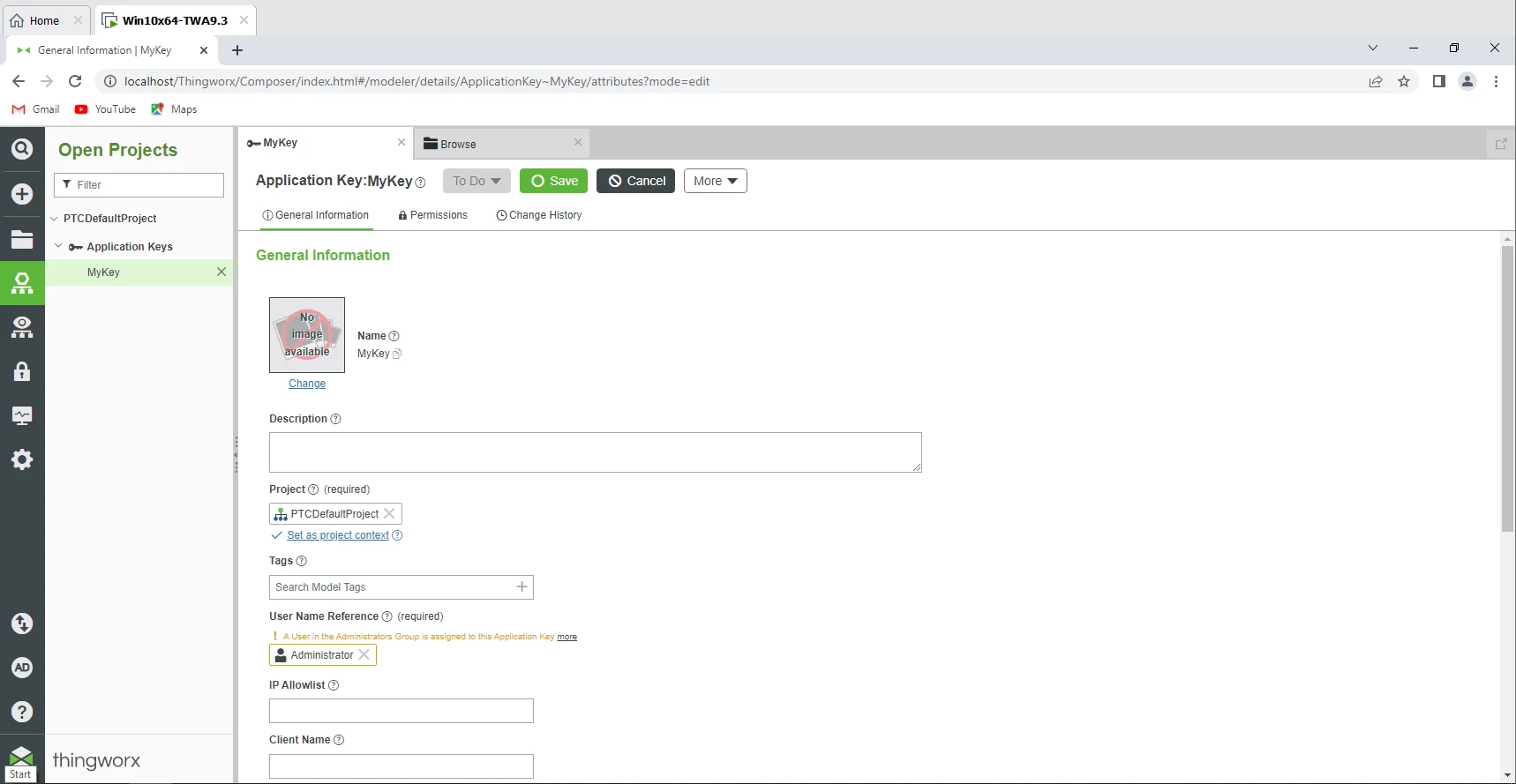1516x784 pixels.
Task: Click the help icon beside Client Name
Action: 339,740
